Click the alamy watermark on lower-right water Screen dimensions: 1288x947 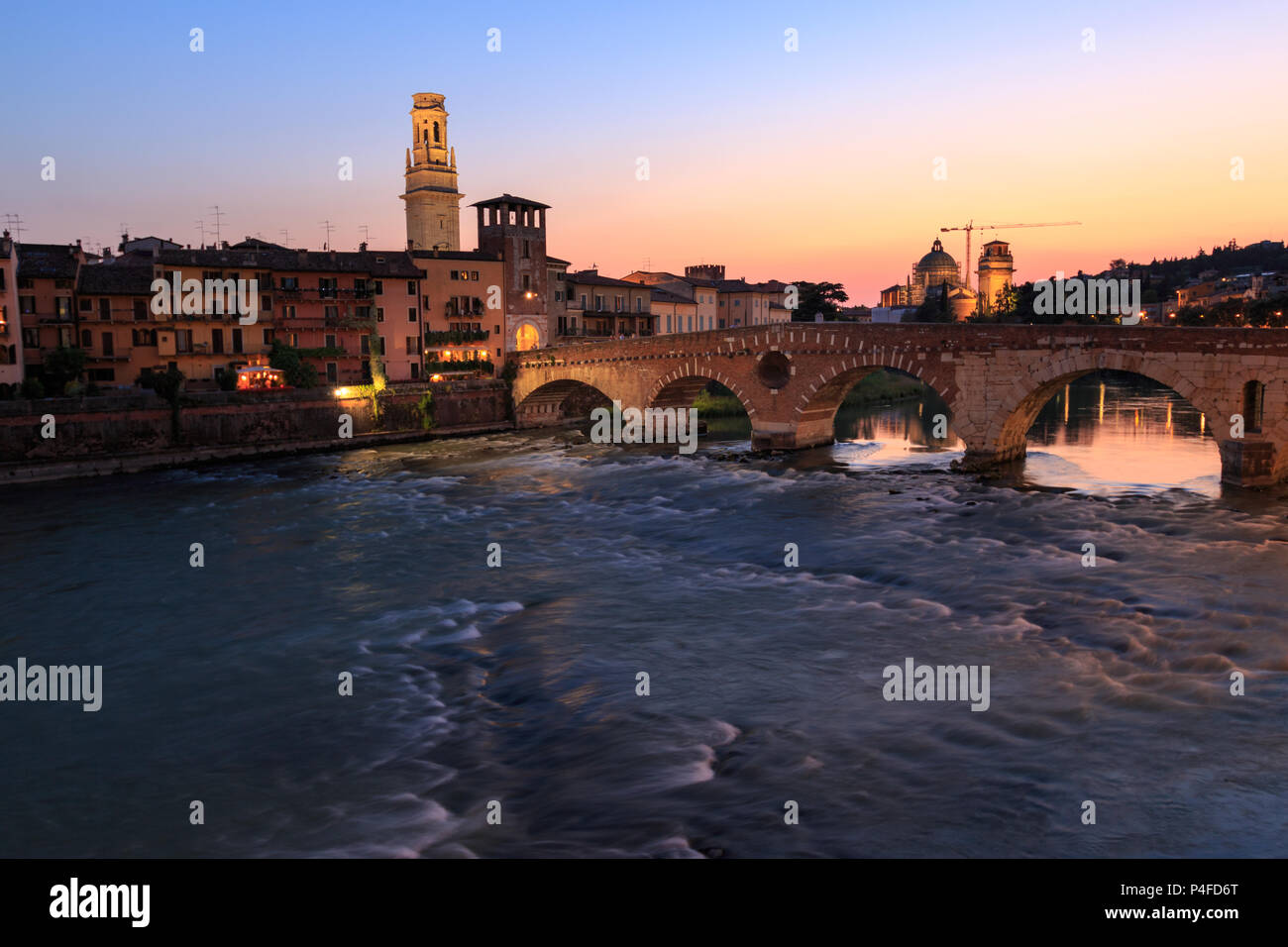tap(936, 684)
